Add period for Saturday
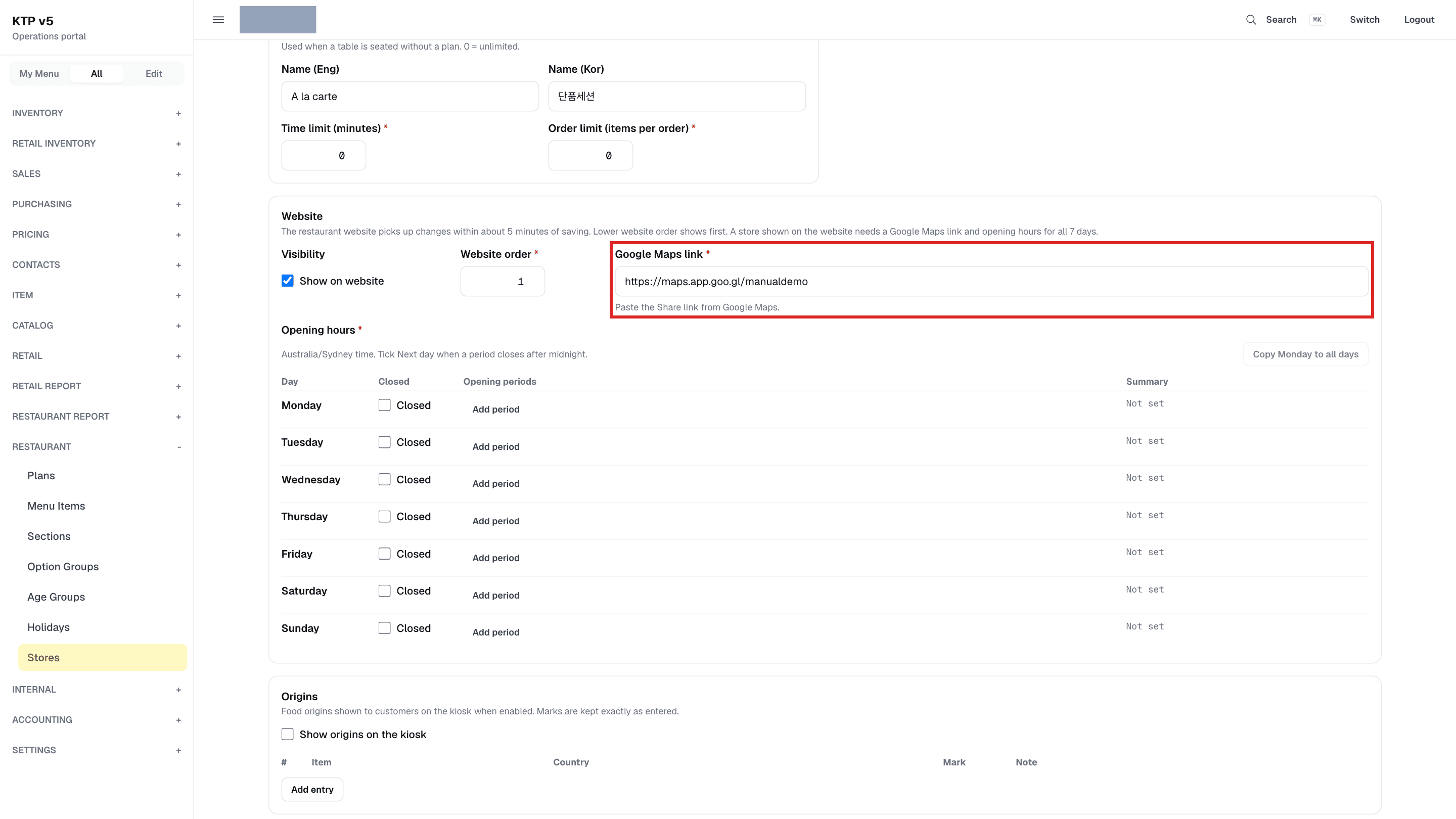Image resolution: width=1456 pixels, height=819 pixels. pos(495,595)
